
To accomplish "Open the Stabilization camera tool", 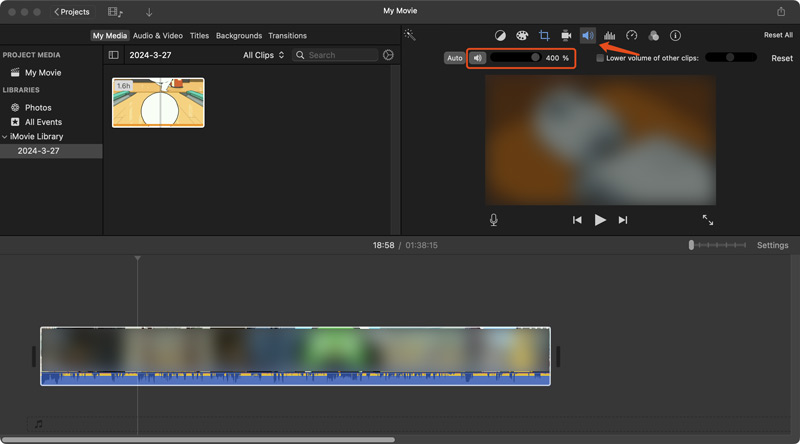I will click(x=566, y=36).
